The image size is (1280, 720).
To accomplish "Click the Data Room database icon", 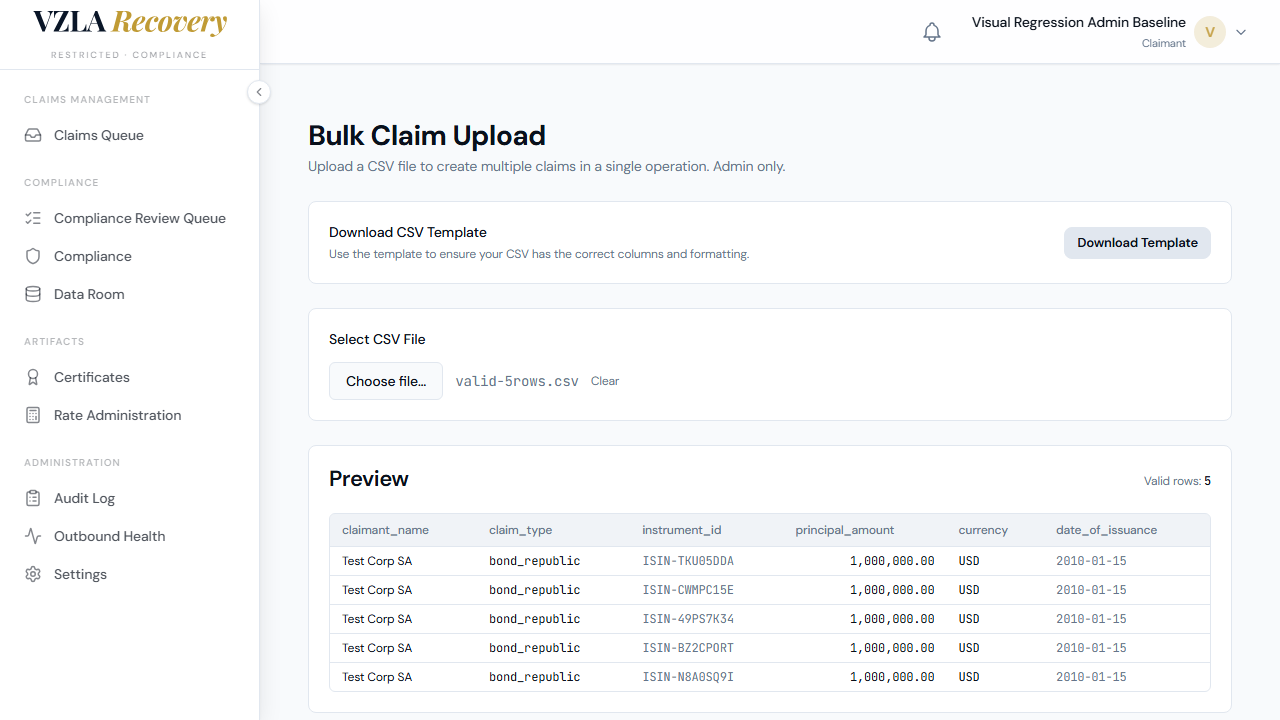I will click(x=33, y=294).
